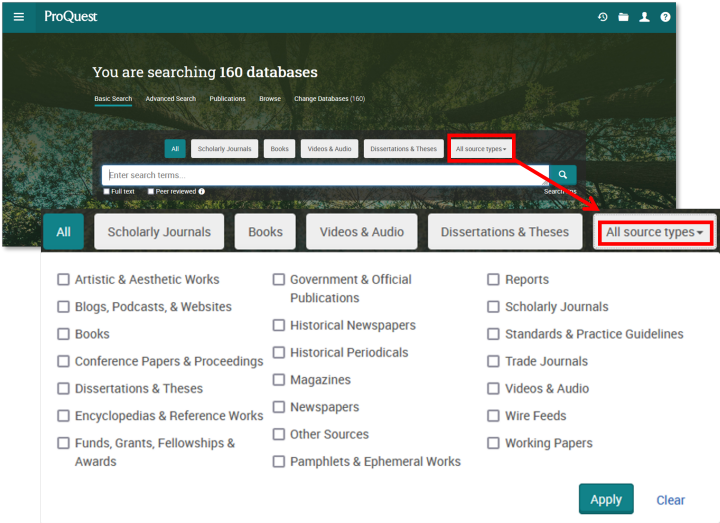Enable the Trade Journals checkbox
Screen dimensions: 720x523
point(494,361)
